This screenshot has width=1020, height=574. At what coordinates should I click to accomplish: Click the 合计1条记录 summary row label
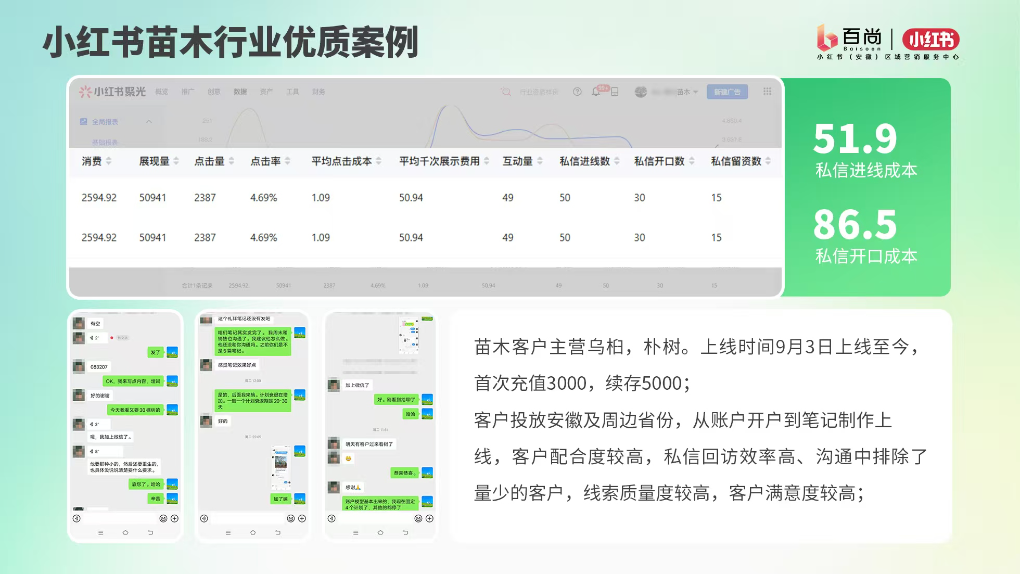pos(197,286)
